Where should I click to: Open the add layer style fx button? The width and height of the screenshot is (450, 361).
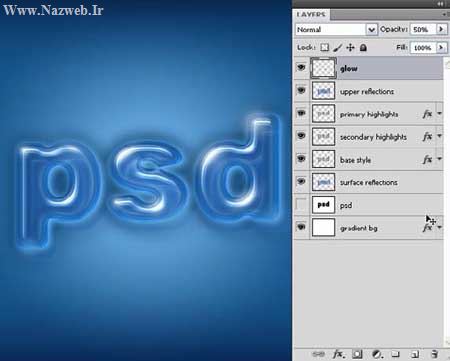point(338,354)
